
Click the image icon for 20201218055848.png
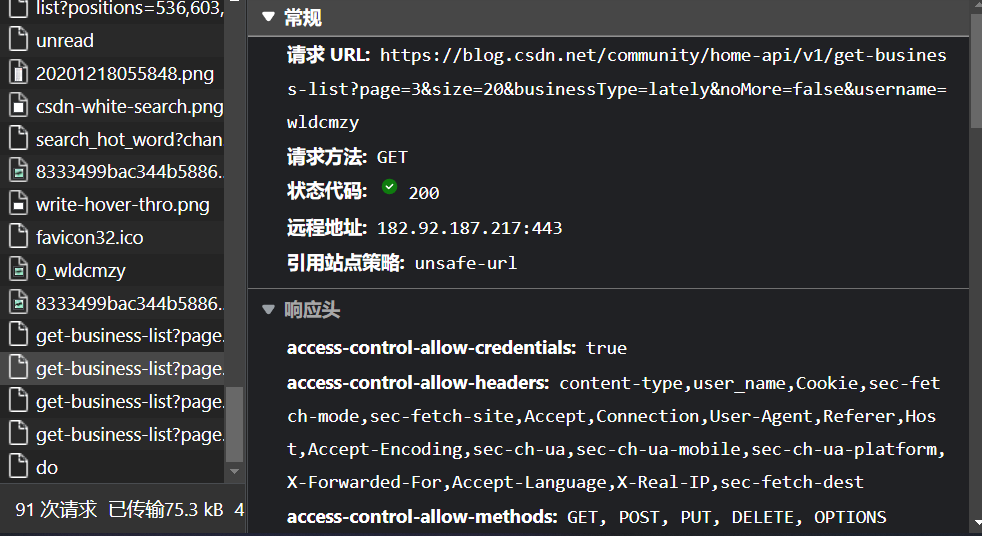18,74
